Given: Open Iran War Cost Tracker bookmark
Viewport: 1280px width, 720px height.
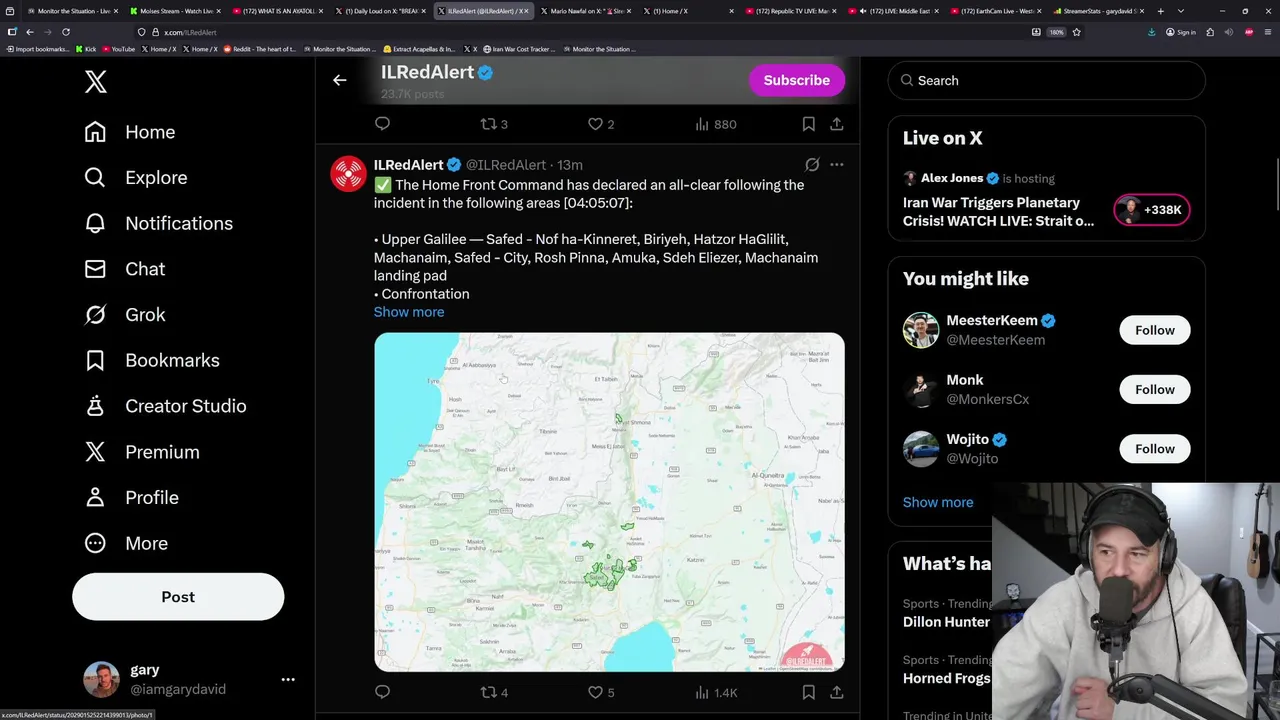Looking at the screenshot, I should [518, 49].
